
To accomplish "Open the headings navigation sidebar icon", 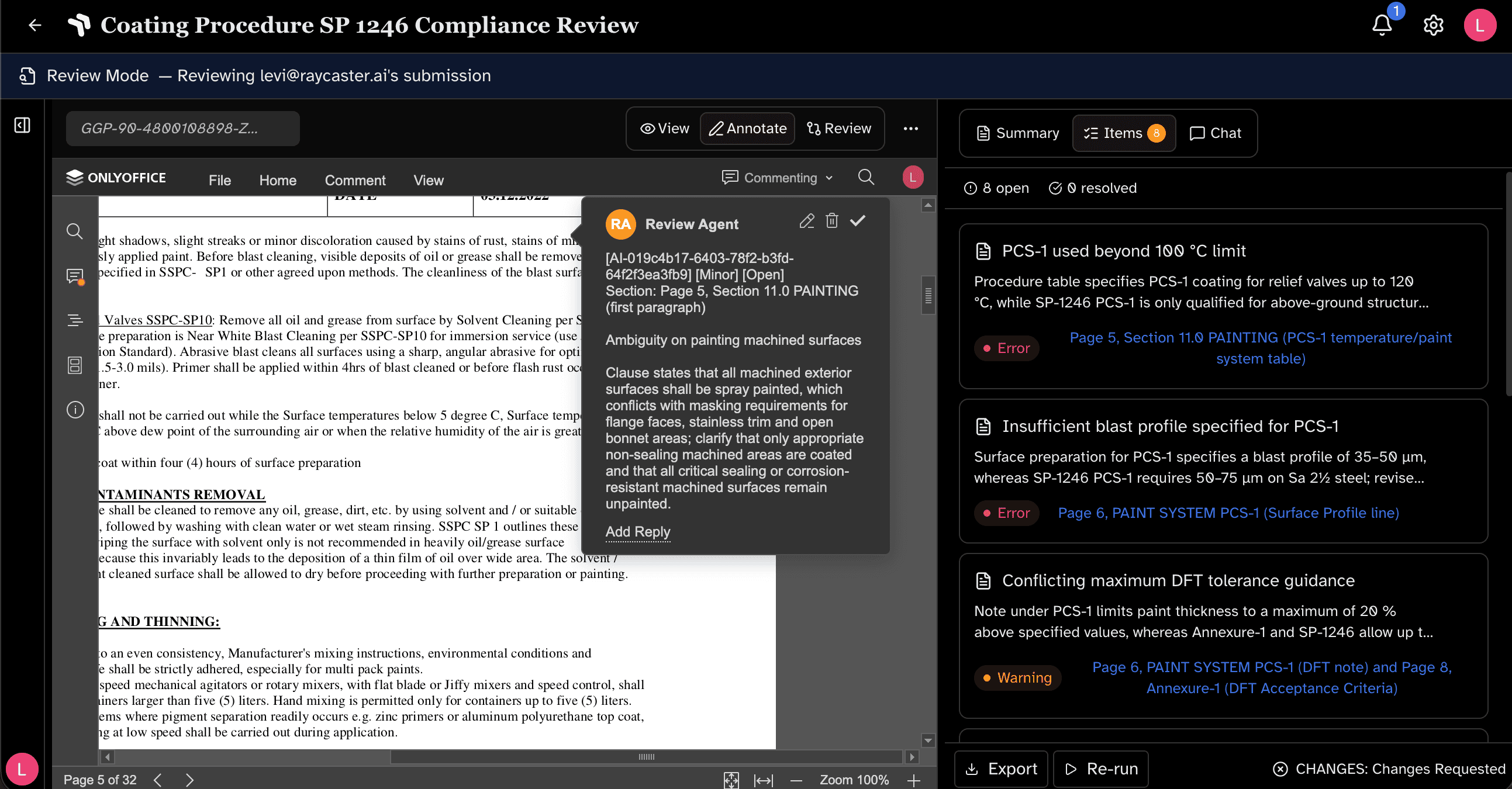I will (x=74, y=320).
